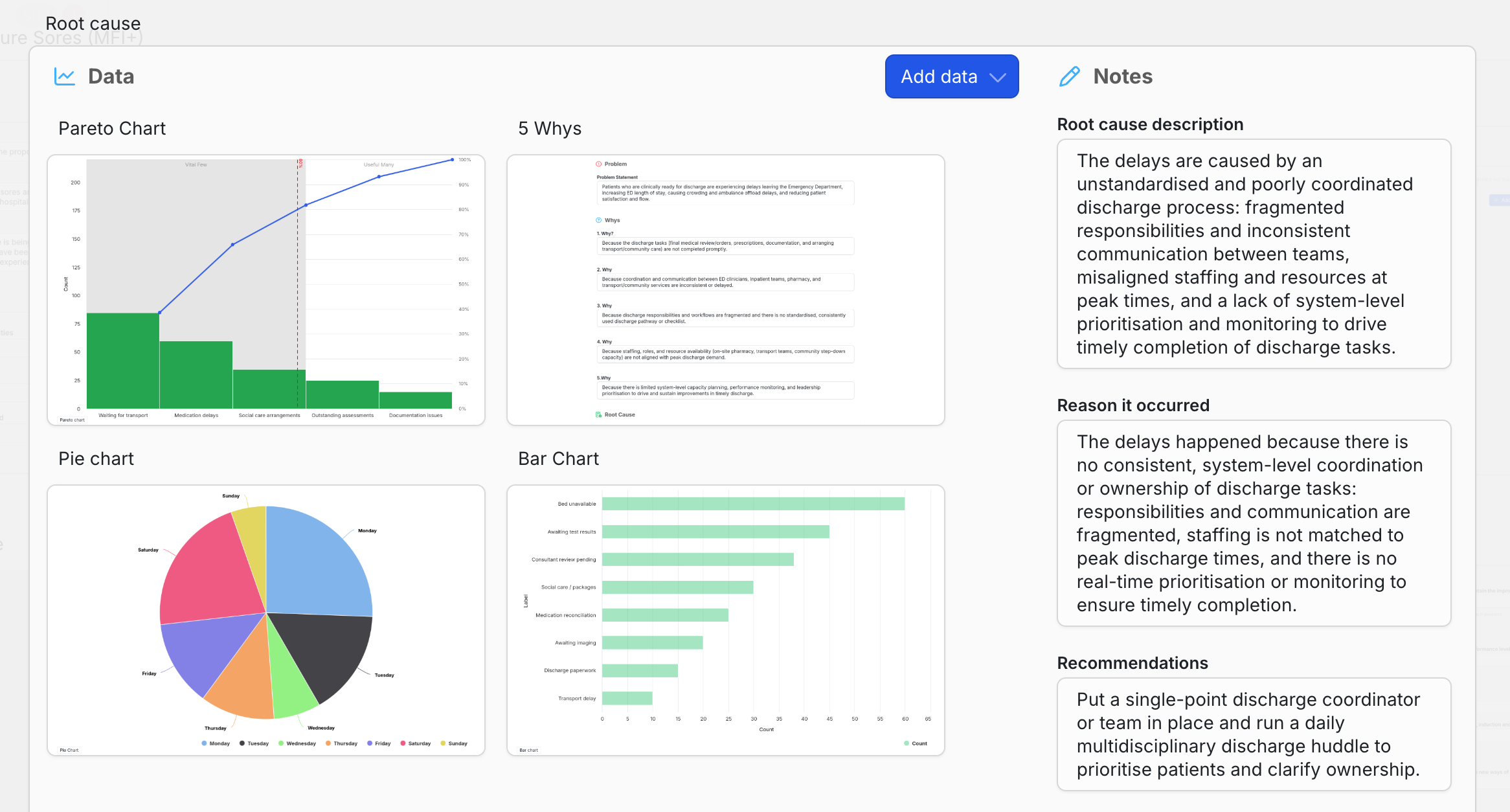Click the Medication reconciliation bar
Viewport: 1510px width, 812px height.
665,615
